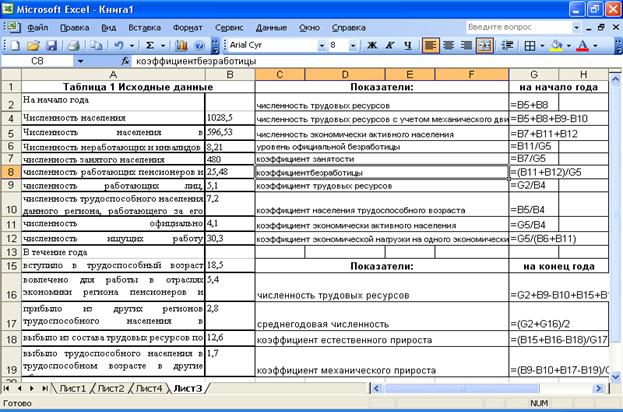Open the Arial Cyr font name dropdown
The height and width of the screenshot is (412, 623).
point(321,46)
